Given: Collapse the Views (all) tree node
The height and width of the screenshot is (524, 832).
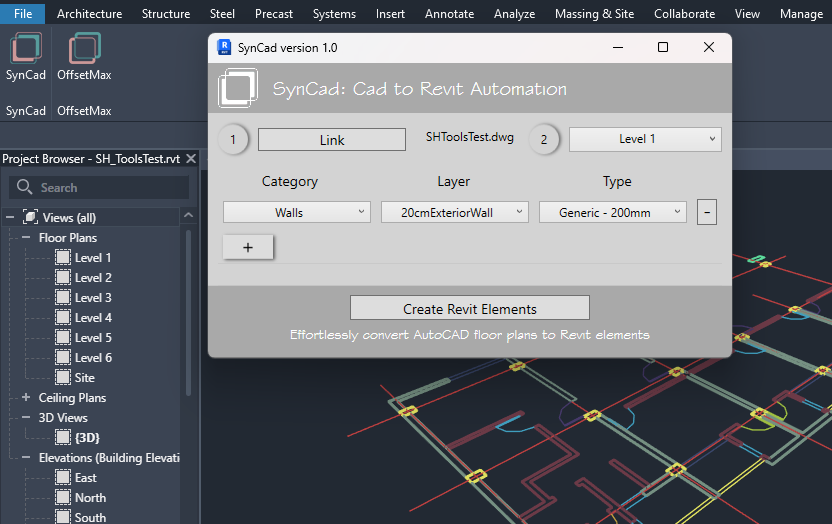Looking at the screenshot, I should click(x=10, y=217).
